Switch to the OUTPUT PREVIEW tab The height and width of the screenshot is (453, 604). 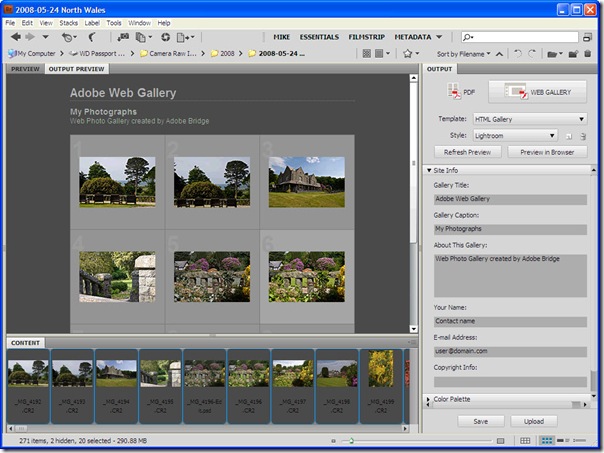[x=76, y=69]
